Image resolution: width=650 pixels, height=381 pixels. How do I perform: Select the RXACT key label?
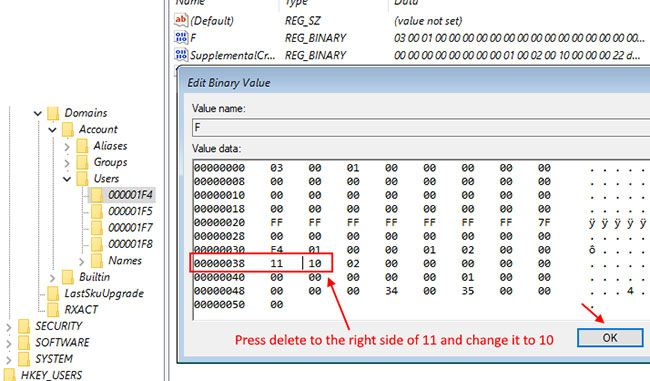(x=81, y=310)
